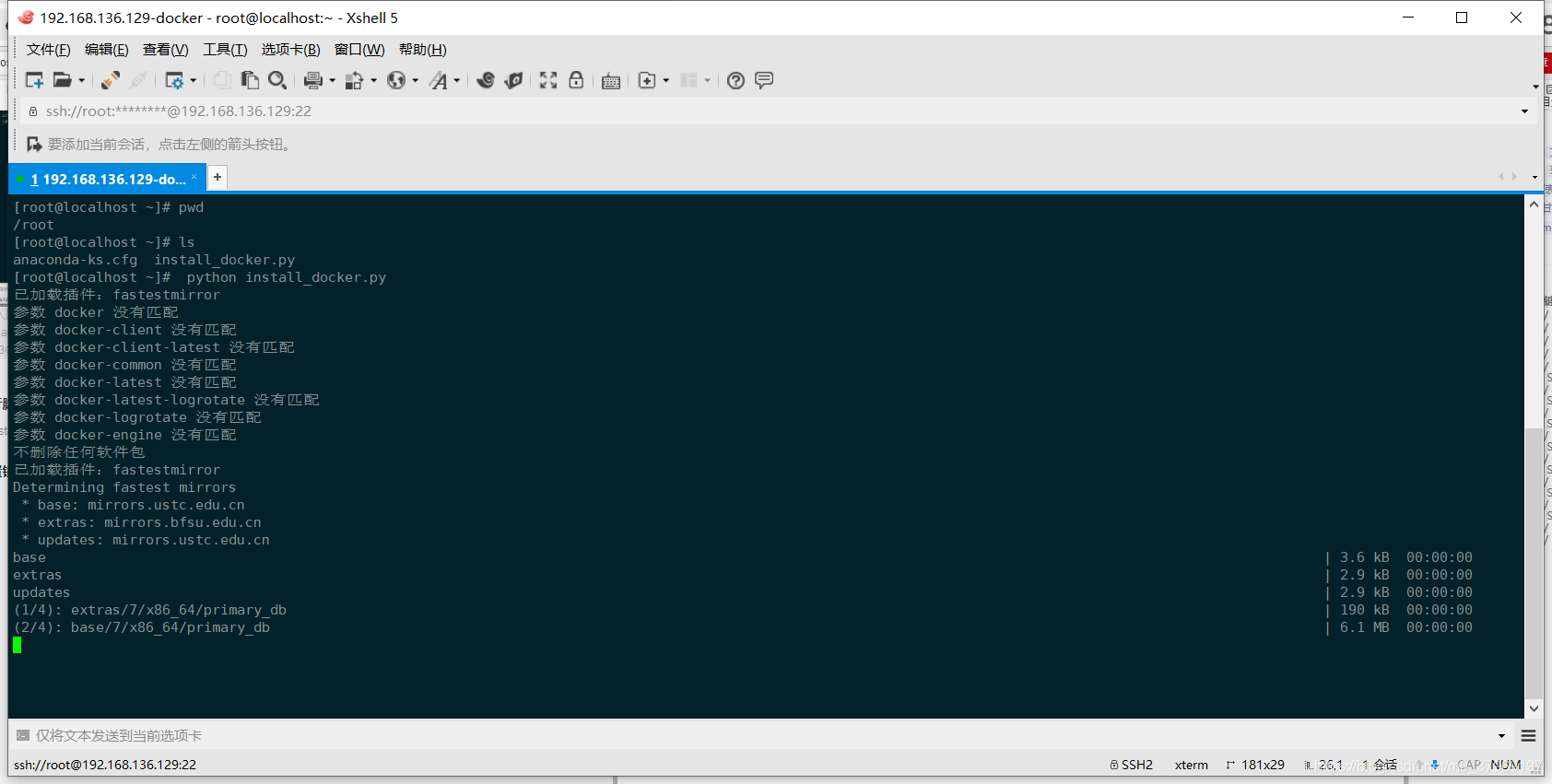Viewport: 1552px width, 784px height.
Task: Click the file transfer icon
Action: (354, 80)
